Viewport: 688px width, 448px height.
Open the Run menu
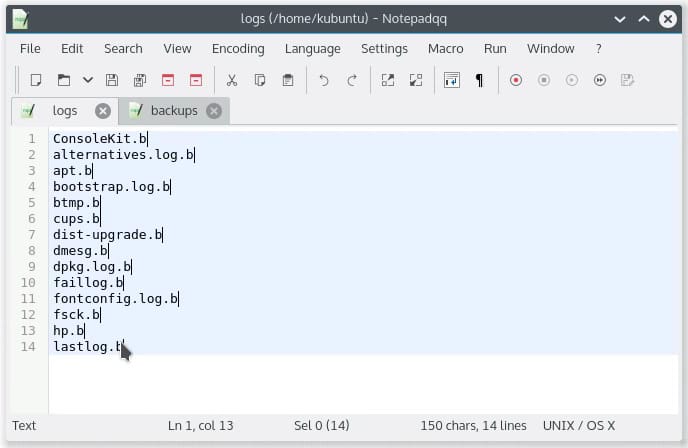[x=495, y=49]
